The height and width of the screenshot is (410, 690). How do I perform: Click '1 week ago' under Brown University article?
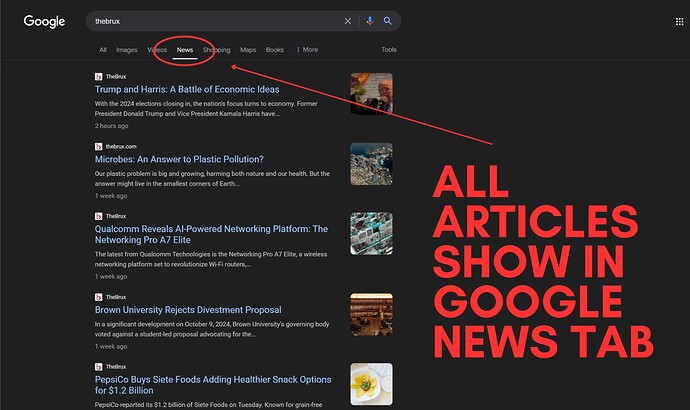(x=111, y=346)
